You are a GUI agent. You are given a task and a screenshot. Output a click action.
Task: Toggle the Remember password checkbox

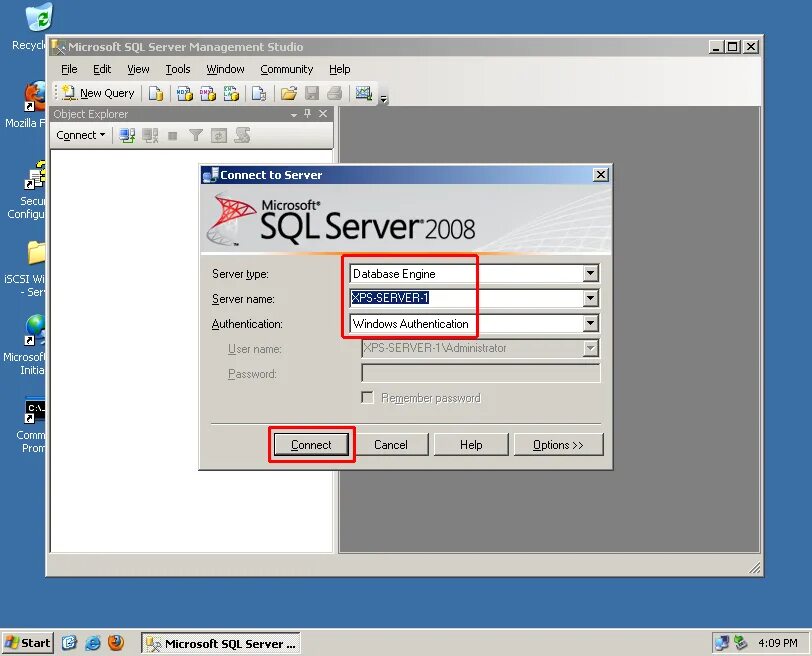(367, 398)
